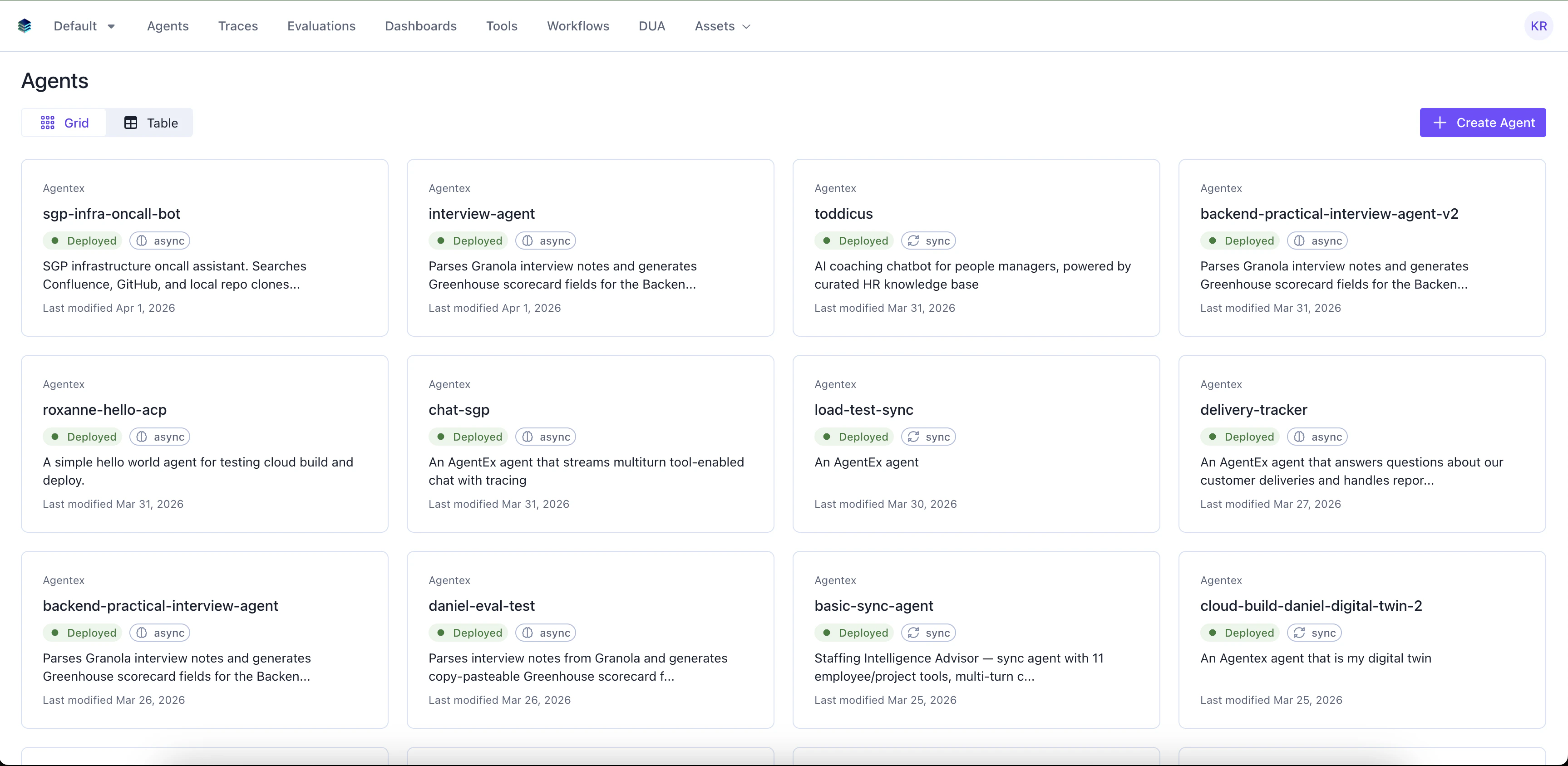Screen dimensions: 1568x766
Task: Switch the view to Grid
Action: [x=63, y=122]
